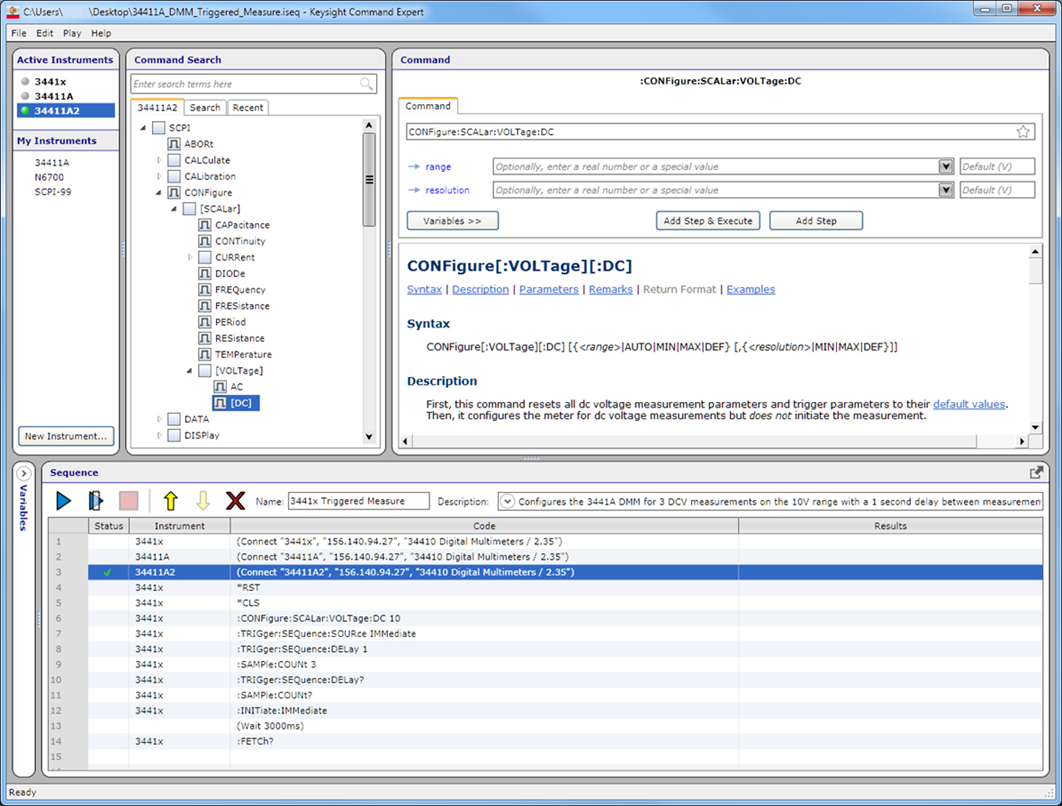Click the Add Step button
The width and height of the screenshot is (1062, 806).
(x=815, y=221)
